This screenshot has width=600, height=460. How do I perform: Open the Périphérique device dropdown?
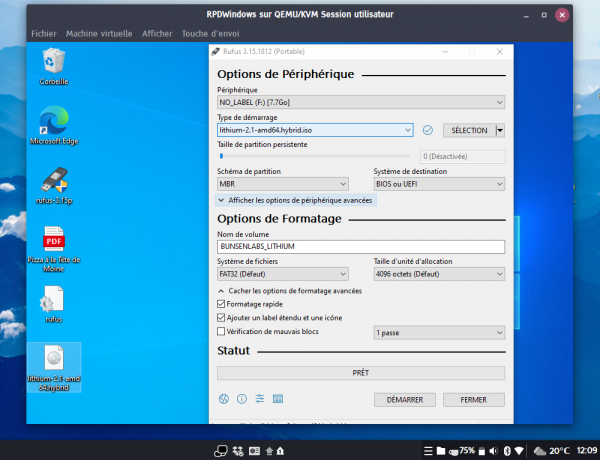click(360, 102)
